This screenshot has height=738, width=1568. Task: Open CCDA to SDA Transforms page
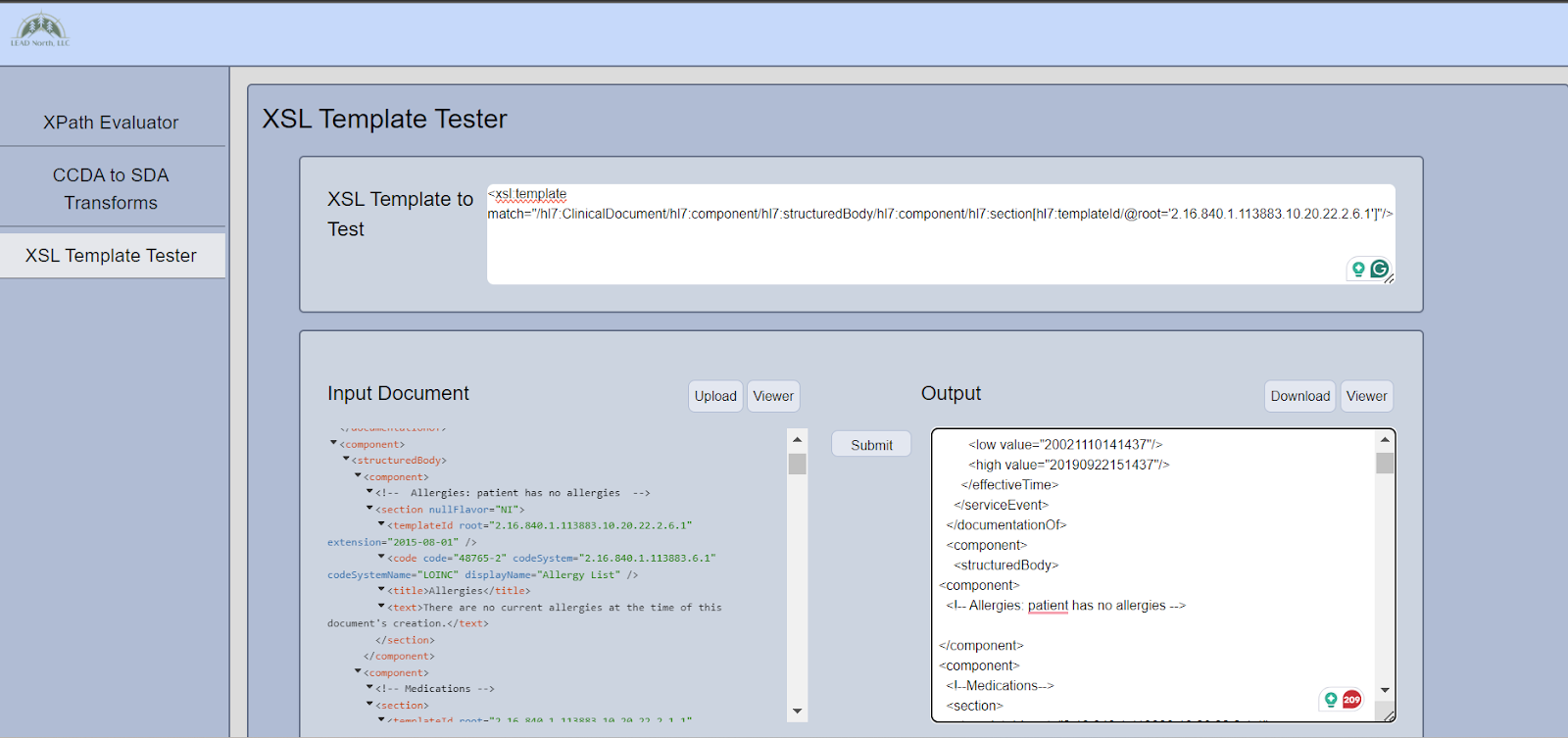coord(111,188)
